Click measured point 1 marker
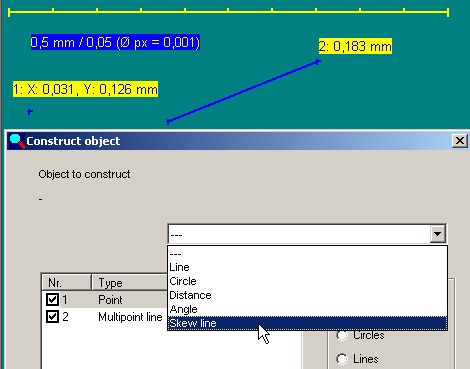Screen dimensions: 470x369 [30, 112]
